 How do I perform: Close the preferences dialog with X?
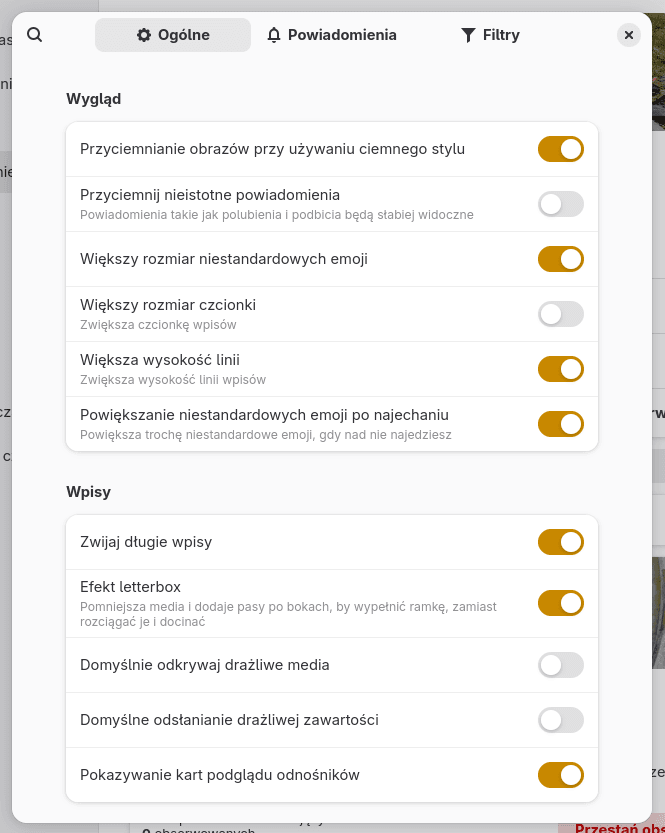[x=628, y=35]
